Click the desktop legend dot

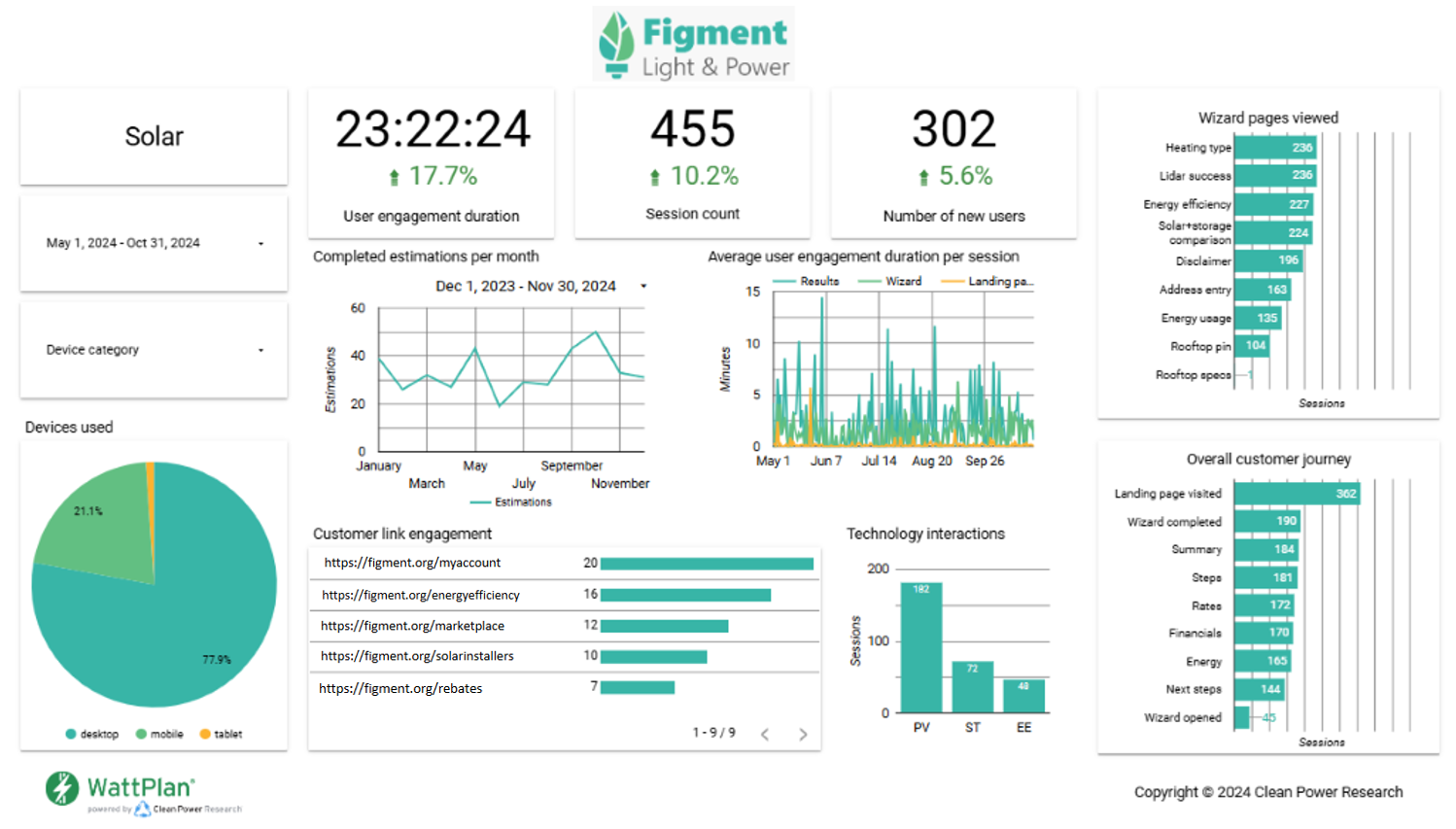(x=71, y=734)
